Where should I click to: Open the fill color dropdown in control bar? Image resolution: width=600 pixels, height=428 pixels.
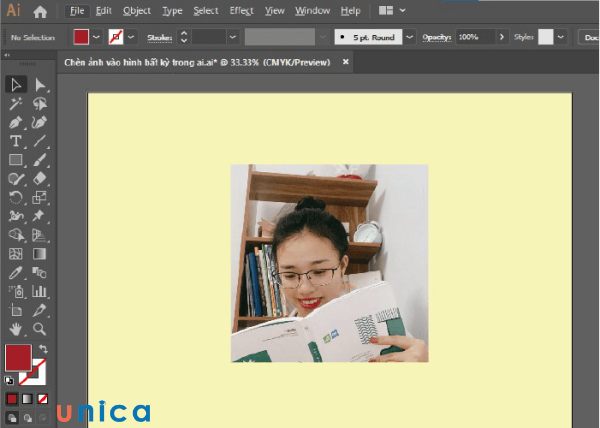click(x=97, y=37)
